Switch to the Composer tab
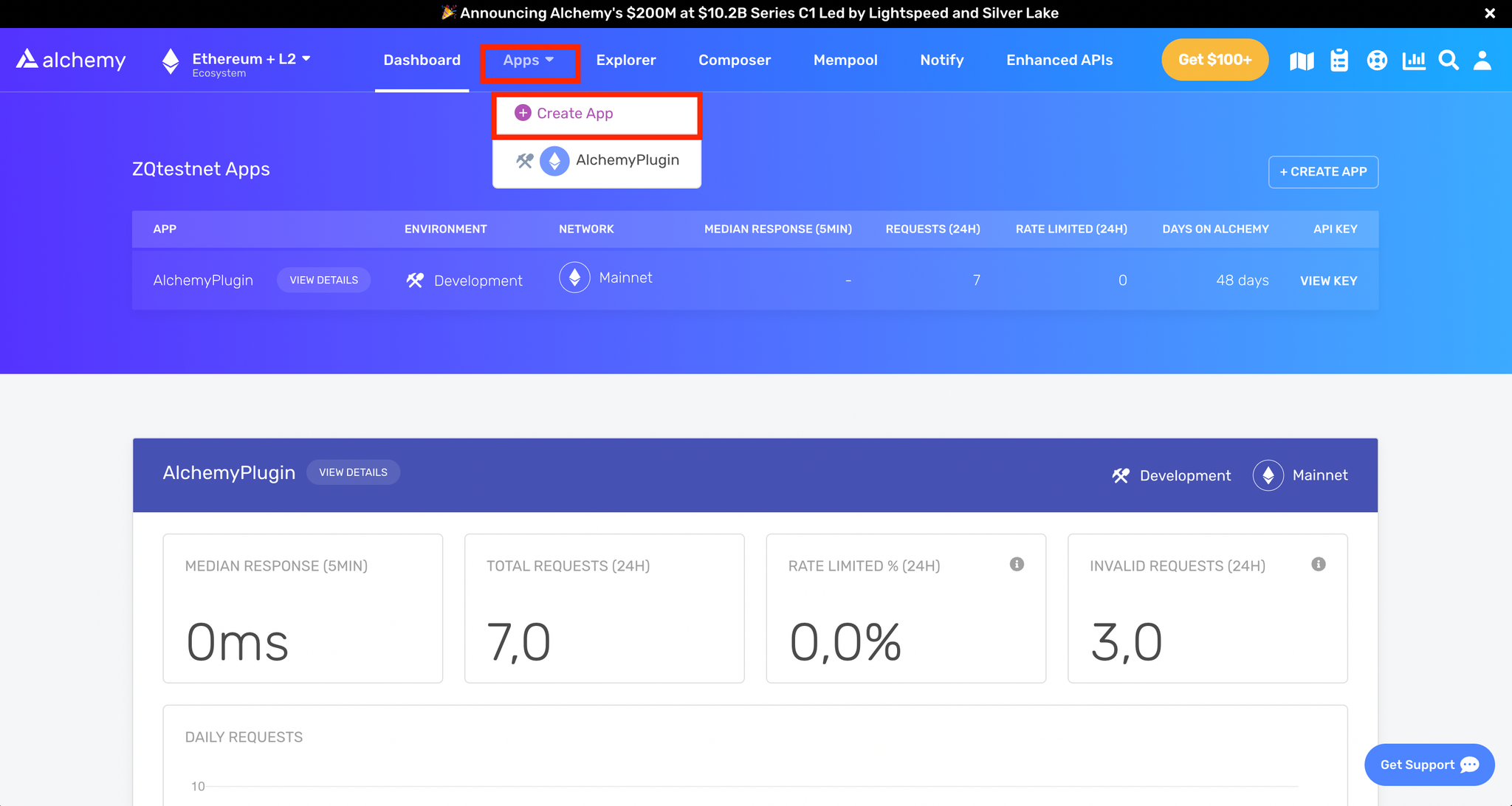This screenshot has width=1512, height=806. click(x=735, y=61)
